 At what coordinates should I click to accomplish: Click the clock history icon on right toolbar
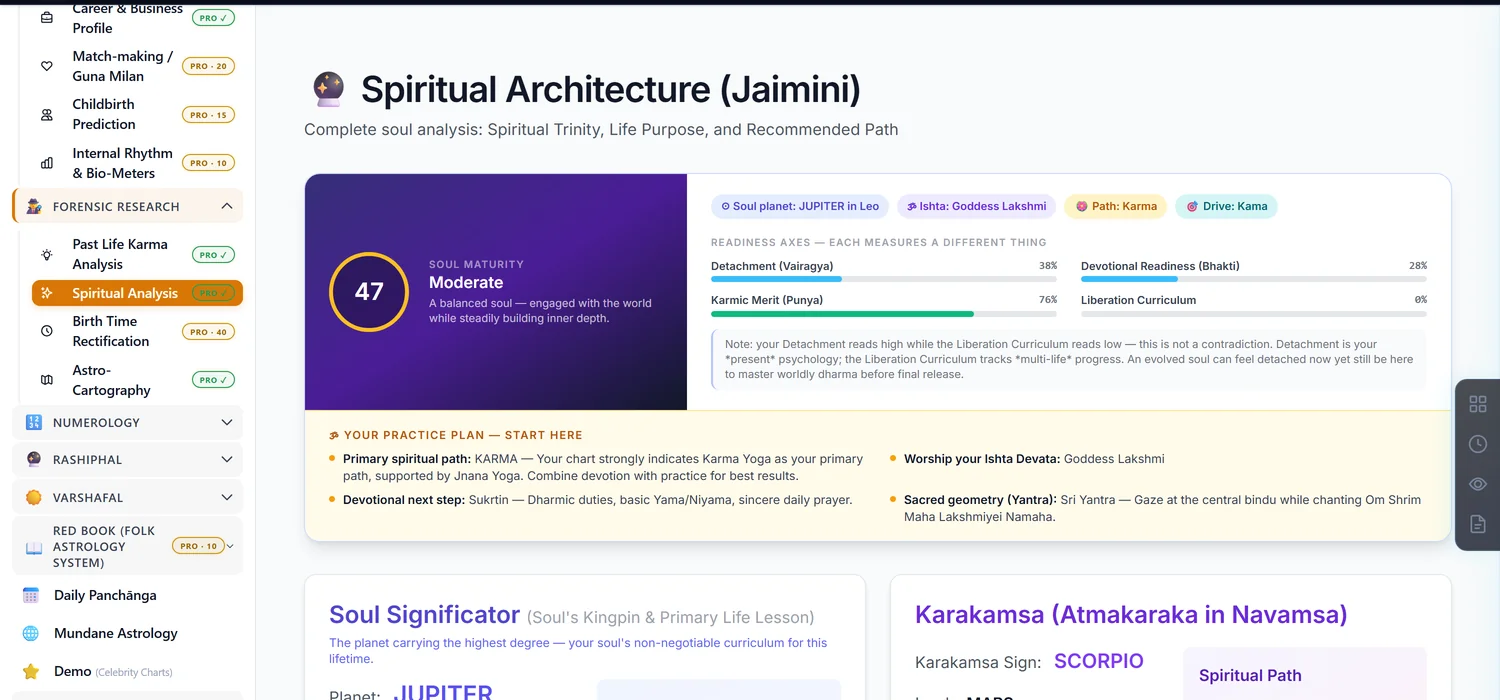[1477, 444]
